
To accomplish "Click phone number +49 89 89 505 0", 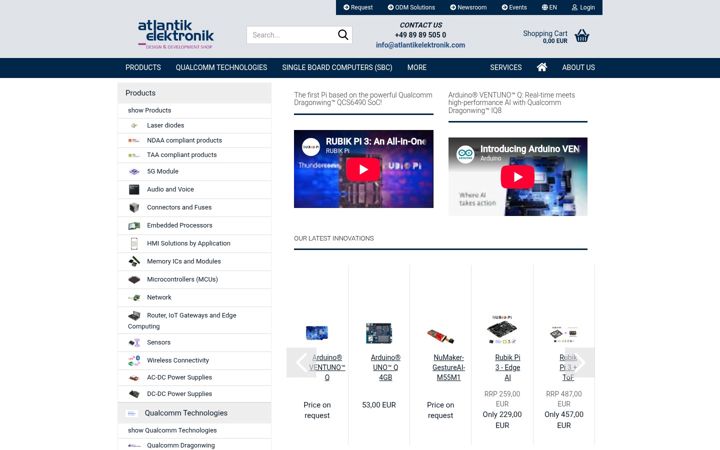I will pyautogui.click(x=420, y=35).
